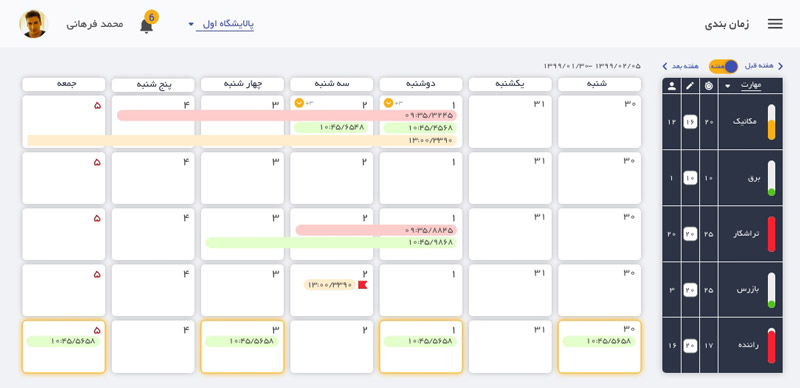
Task: Click the یکشنبه day column header
Action: (510, 84)
